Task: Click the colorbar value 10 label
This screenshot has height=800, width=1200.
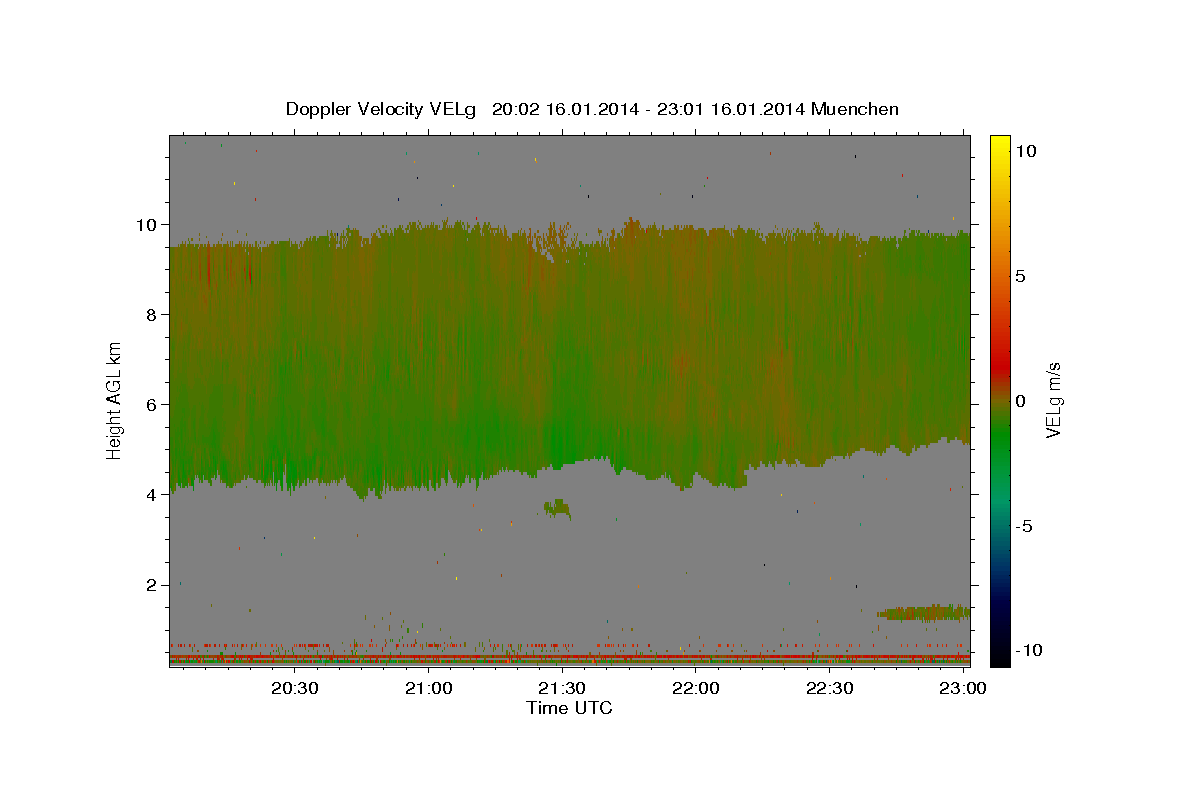Action: click(1026, 151)
